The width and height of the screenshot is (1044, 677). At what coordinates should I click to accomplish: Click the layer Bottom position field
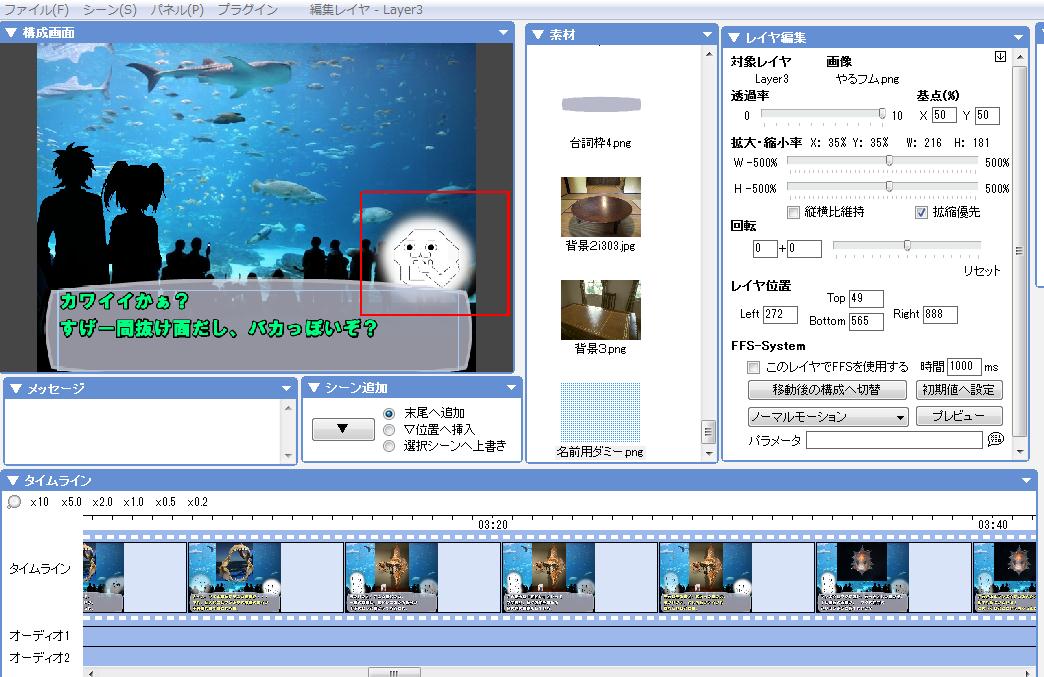(x=866, y=321)
